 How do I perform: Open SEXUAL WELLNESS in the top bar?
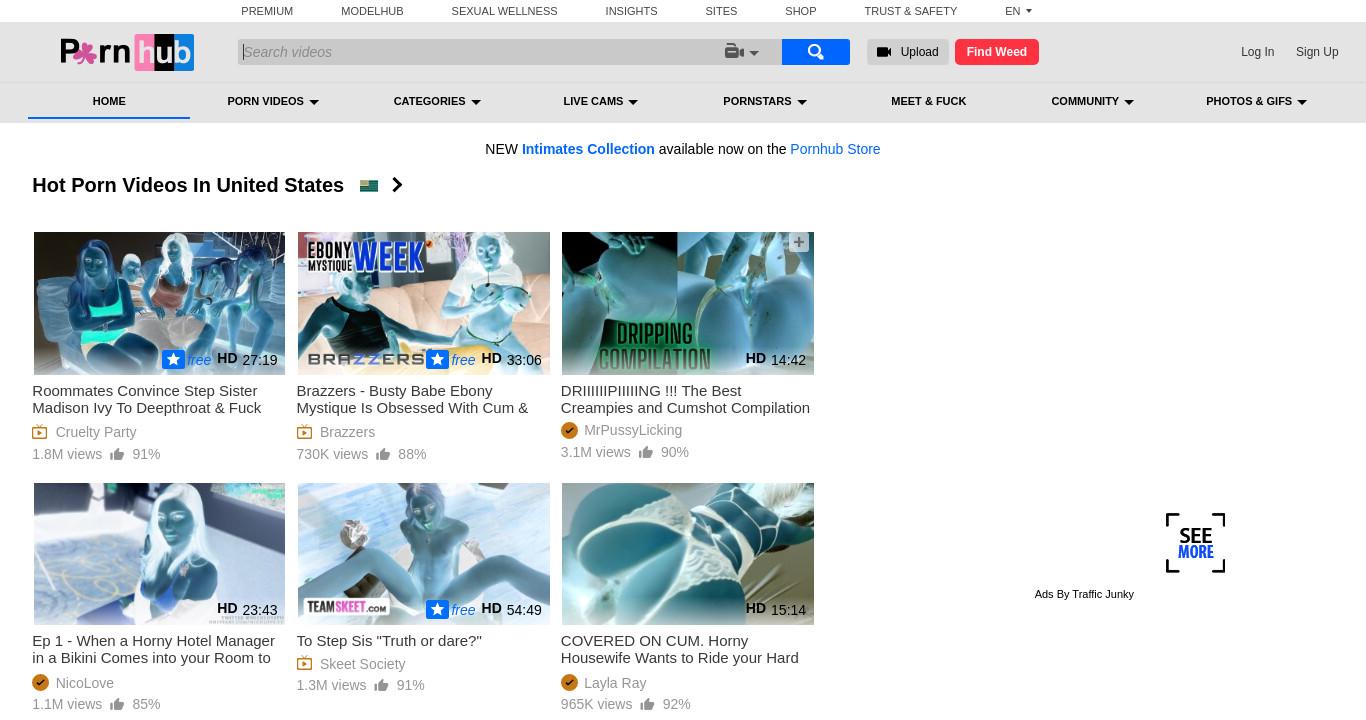504,11
